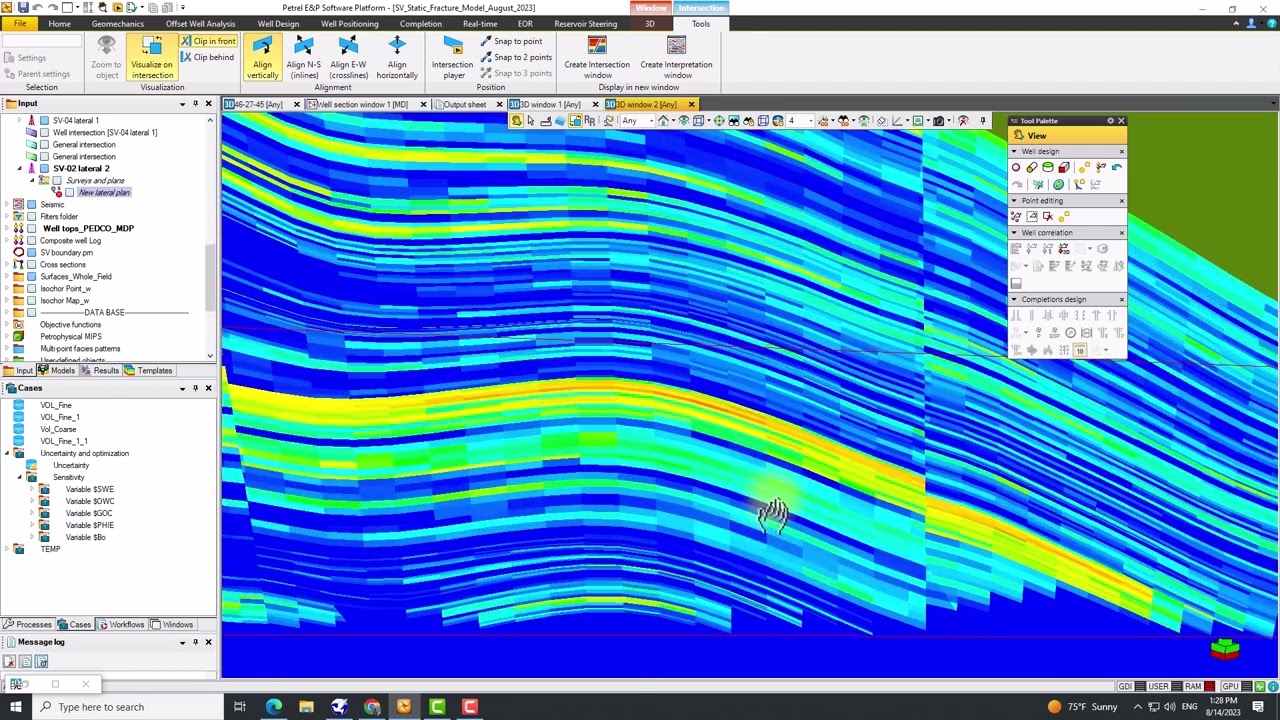The image size is (1280, 720).
Task: Toggle Filters folder checkbox
Action: pyautogui.click(x=31, y=216)
